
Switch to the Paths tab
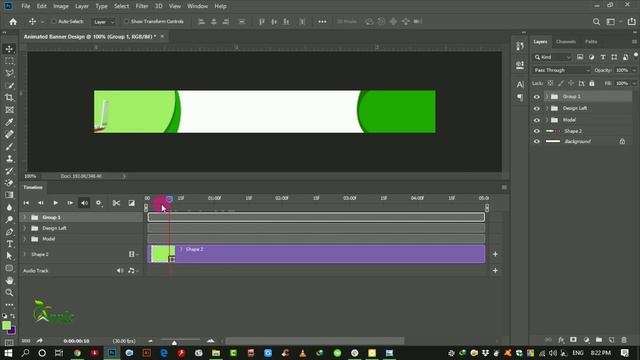[x=591, y=42]
